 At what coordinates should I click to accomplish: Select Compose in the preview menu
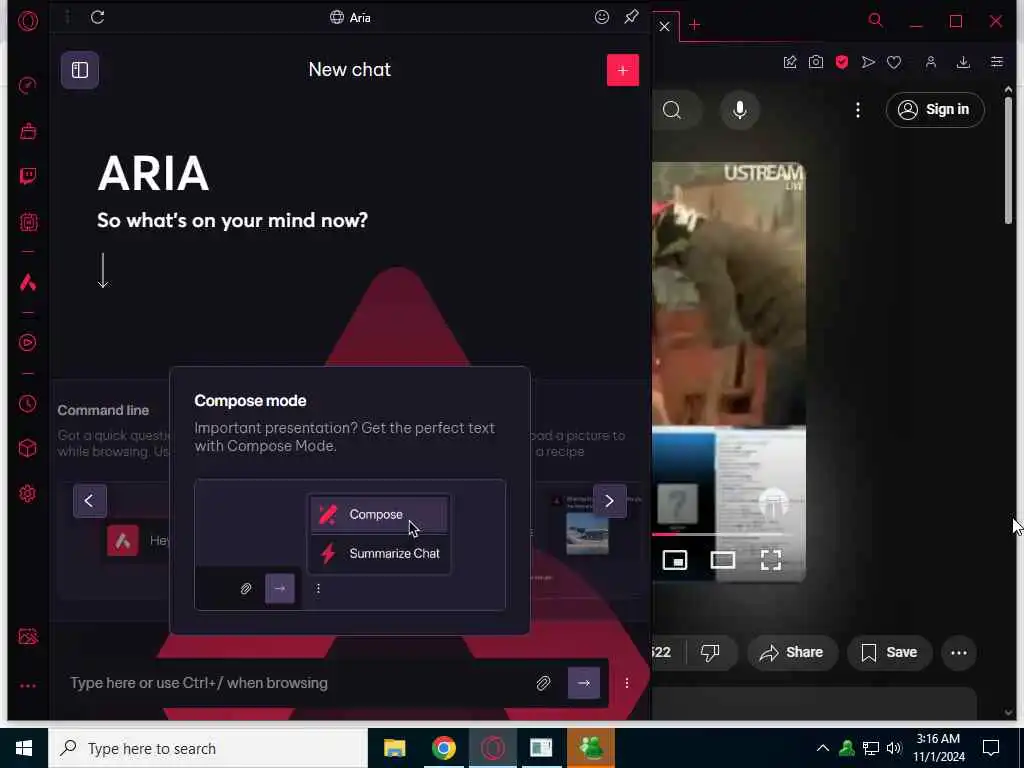coord(379,515)
